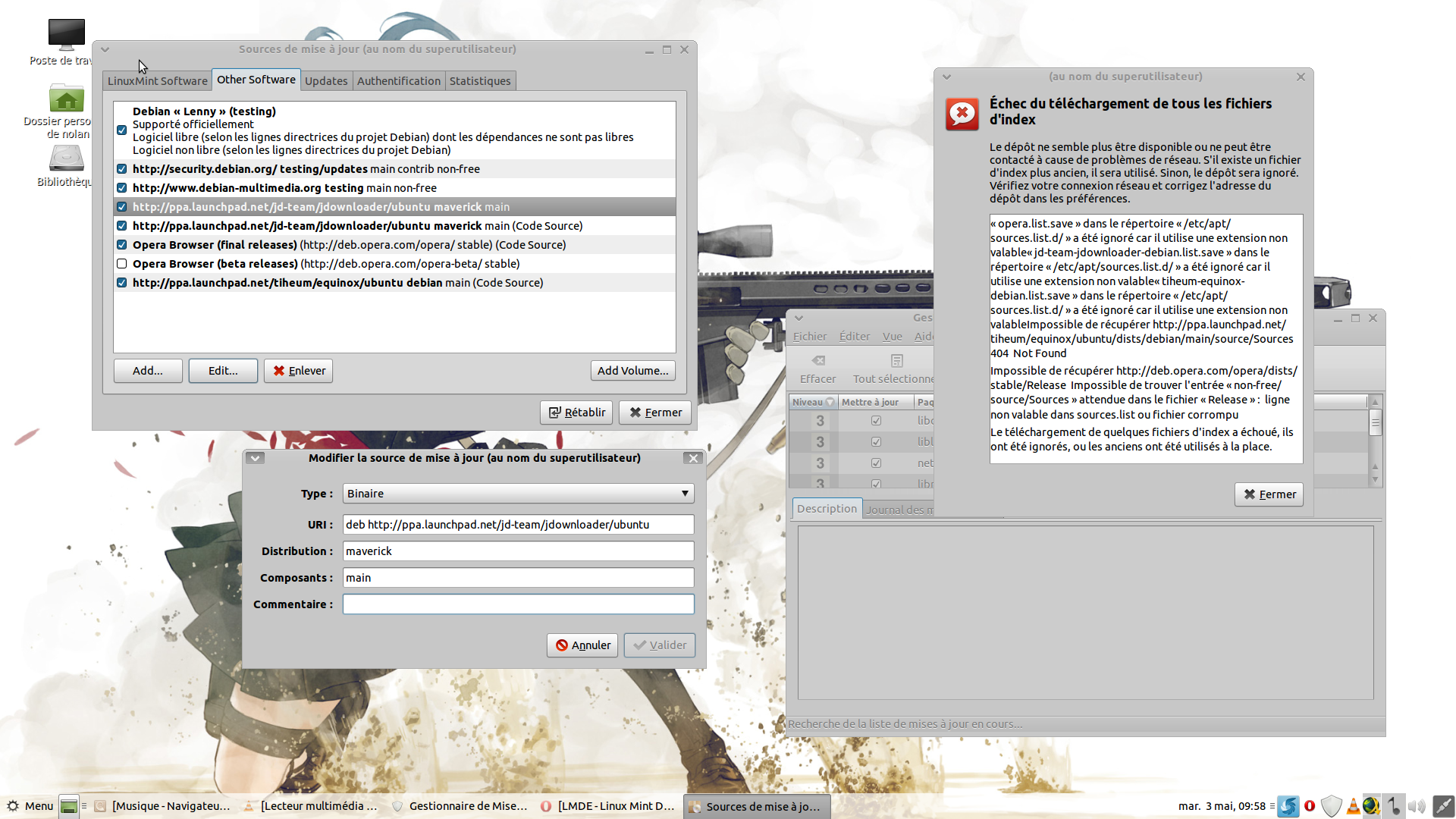Click the JDownloader globe tray icon
This screenshot has height=819, width=1456.
[1371, 806]
